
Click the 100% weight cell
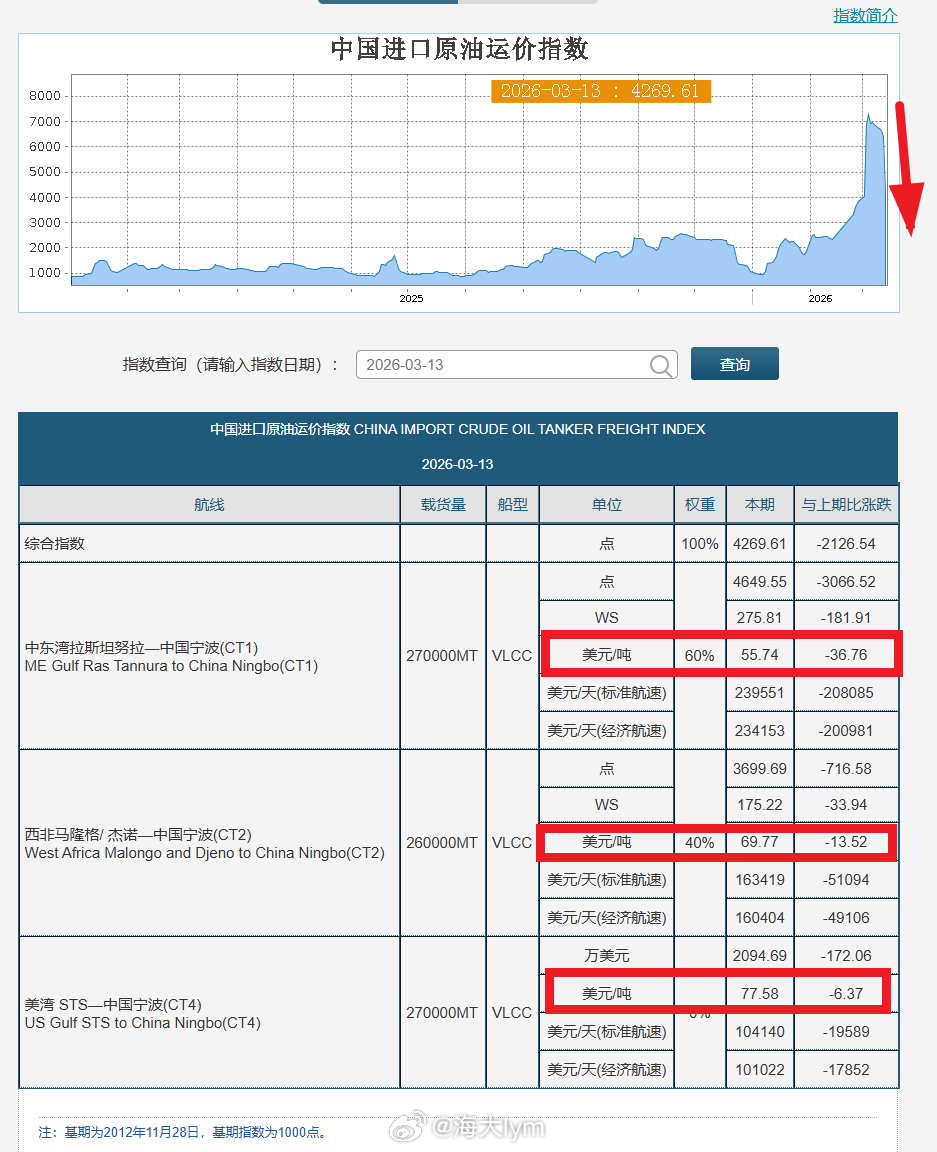(700, 544)
